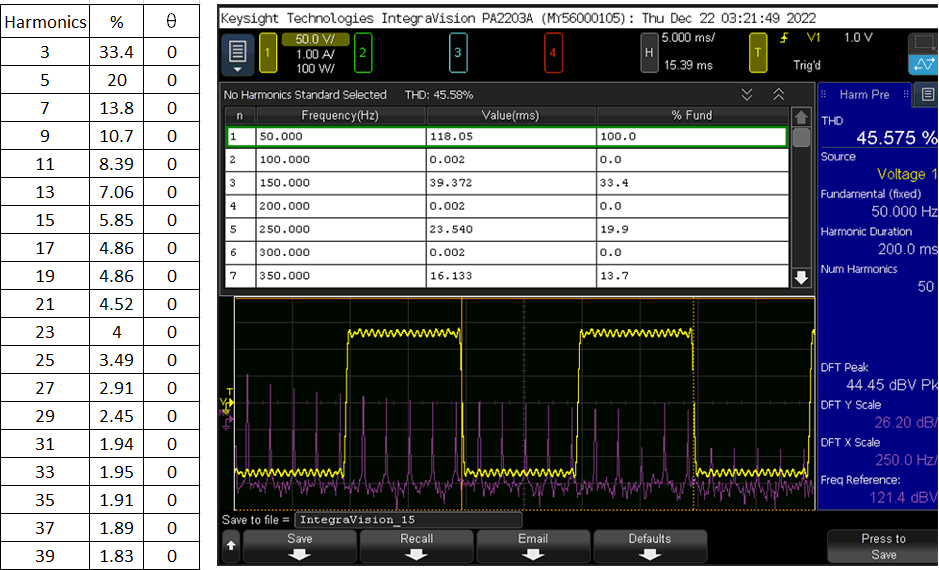Click scroll down arrow in harmonics table
Screen dimensions: 939x570
pos(801,277)
